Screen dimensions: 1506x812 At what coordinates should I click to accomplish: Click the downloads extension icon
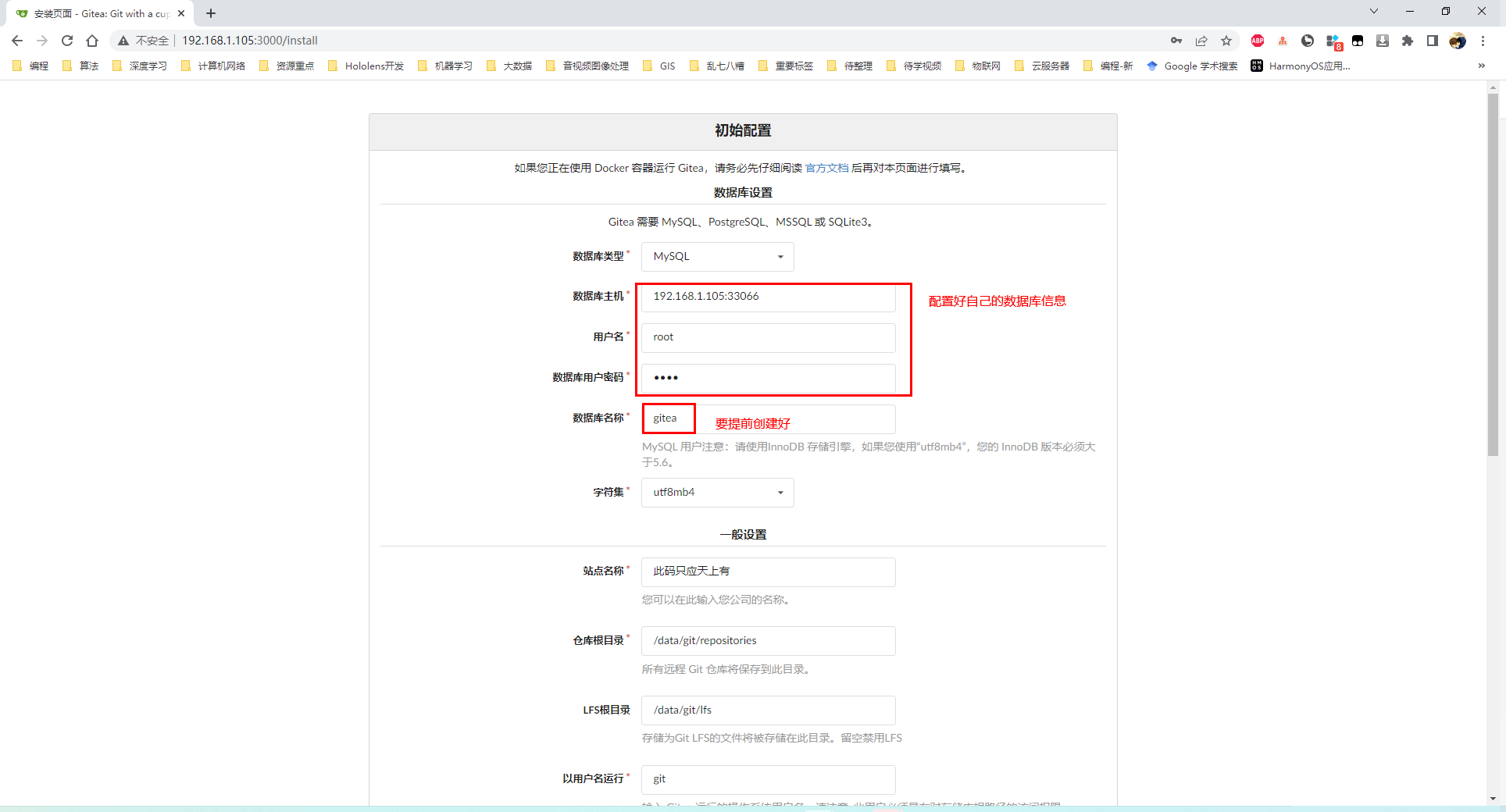(1383, 41)
